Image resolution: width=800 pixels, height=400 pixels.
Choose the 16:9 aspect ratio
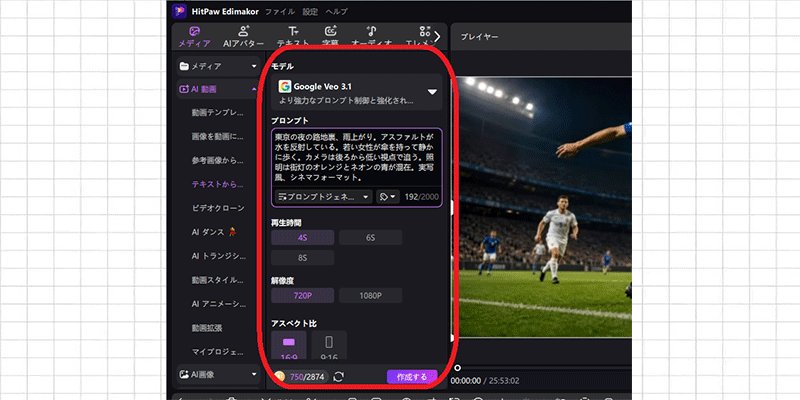(289, 345)
